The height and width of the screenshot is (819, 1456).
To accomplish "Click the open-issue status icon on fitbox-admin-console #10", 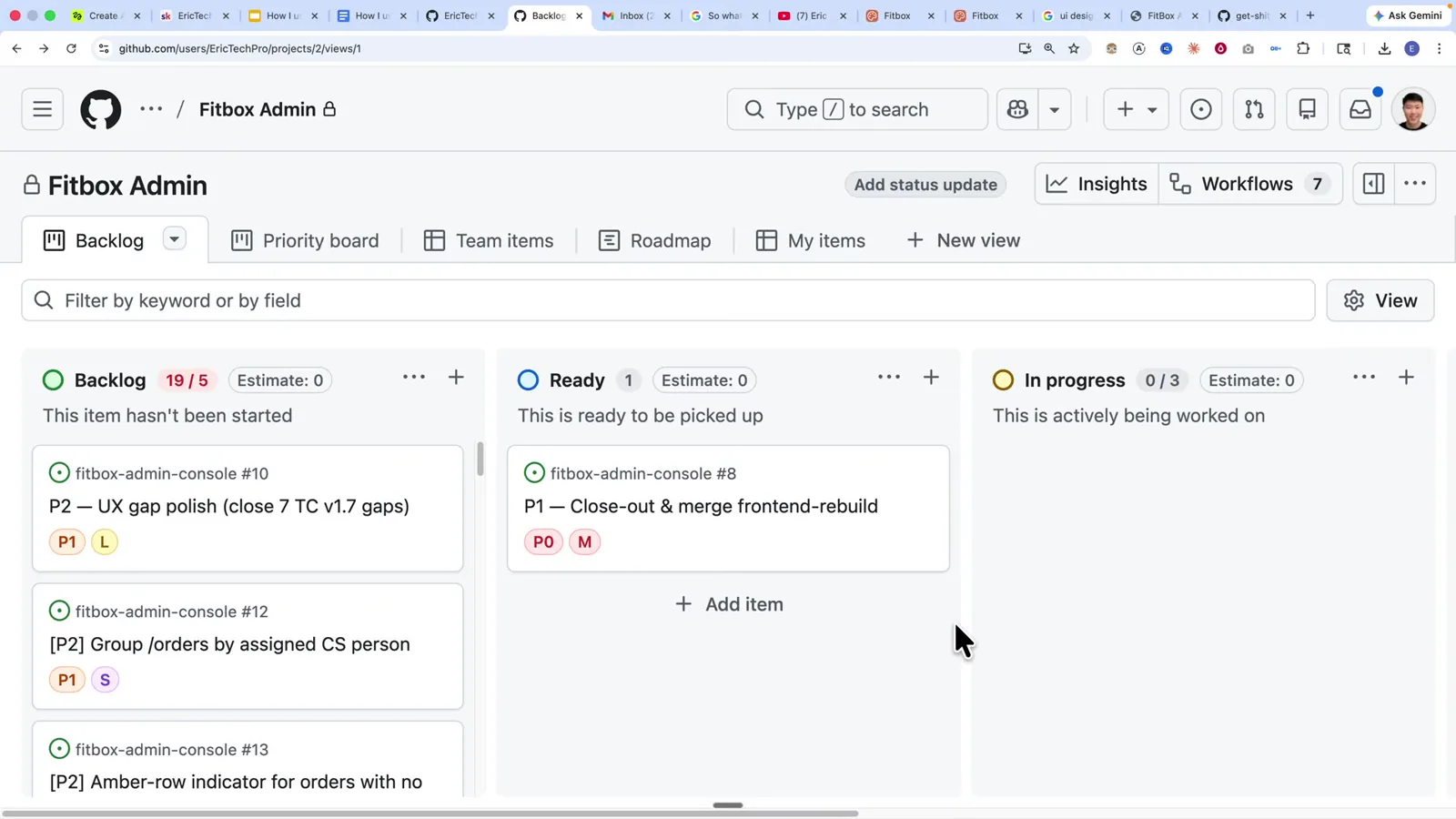I will click(x=59, y=473).
